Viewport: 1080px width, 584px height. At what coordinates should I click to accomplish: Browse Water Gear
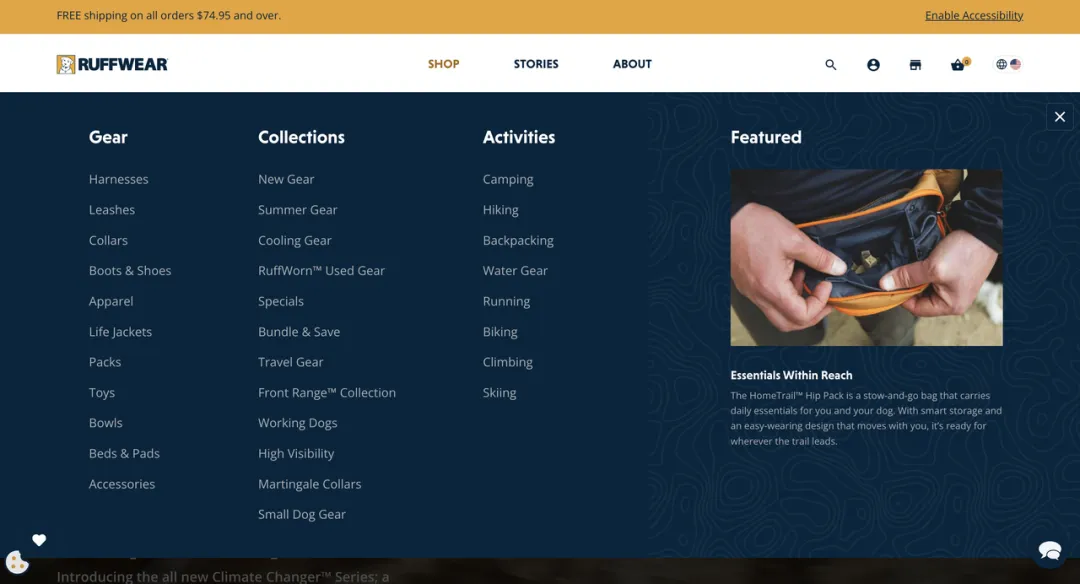(515, 271)
